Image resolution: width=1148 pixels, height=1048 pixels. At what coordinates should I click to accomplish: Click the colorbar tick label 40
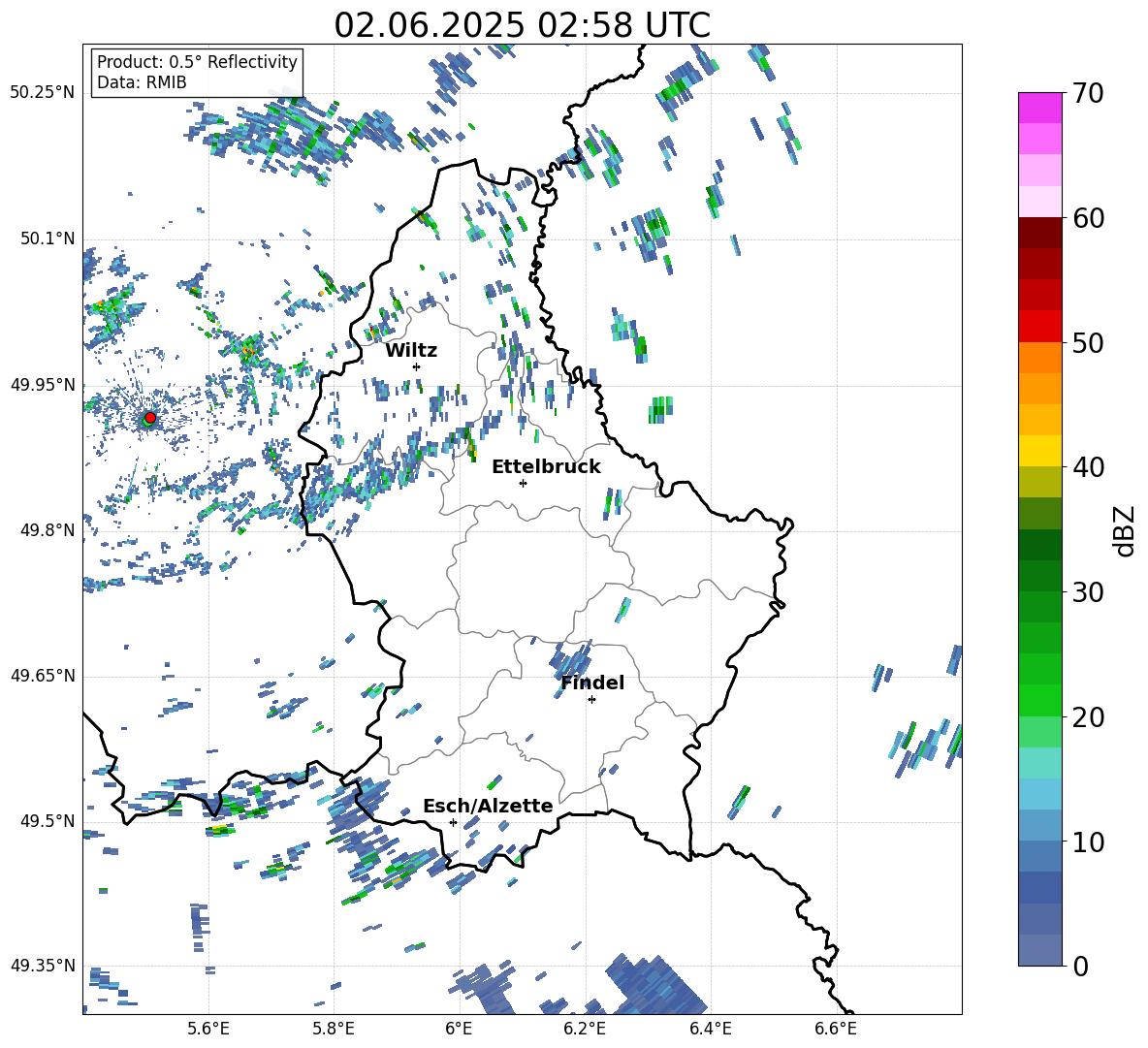coord(1088,467)
